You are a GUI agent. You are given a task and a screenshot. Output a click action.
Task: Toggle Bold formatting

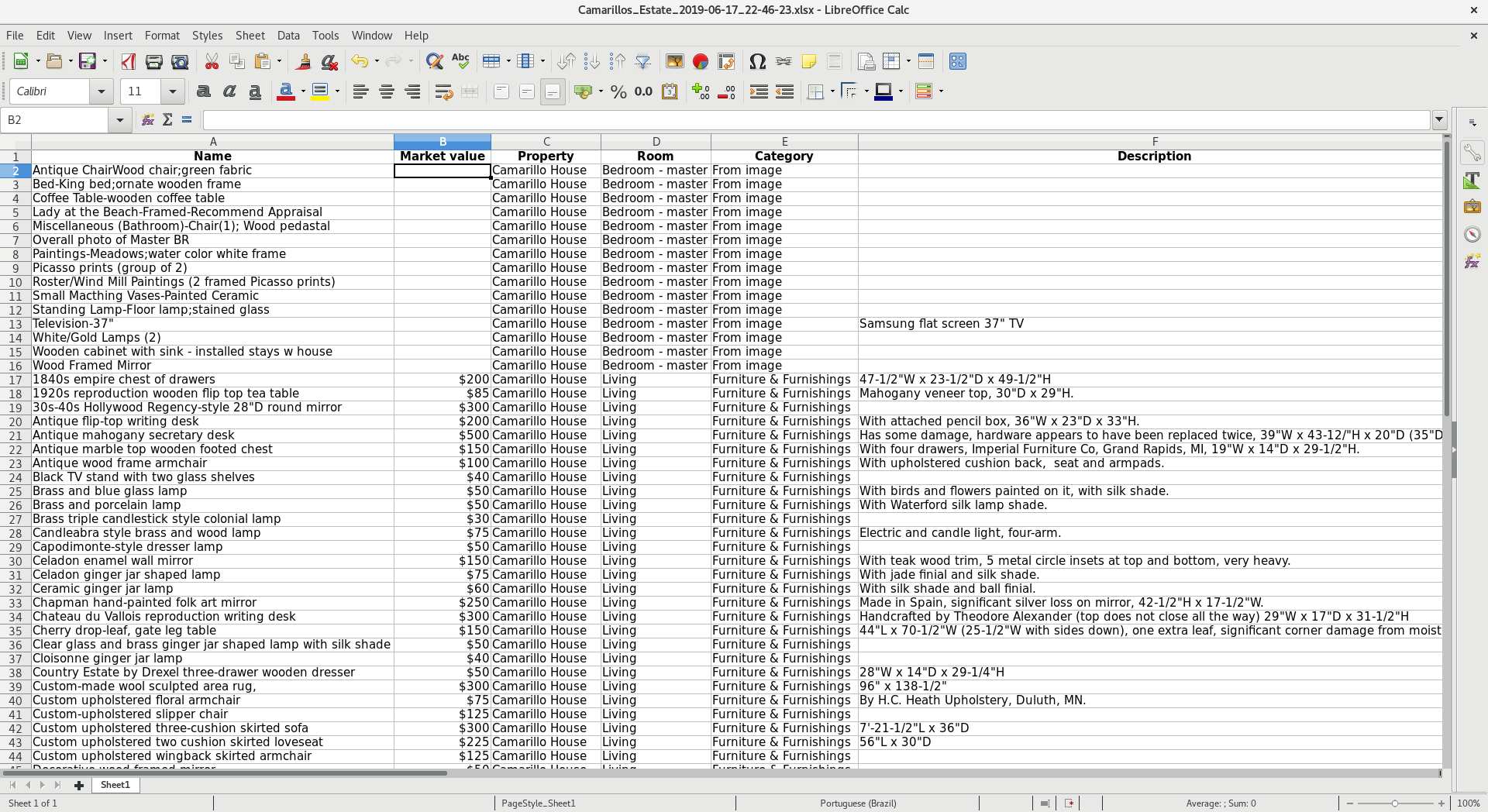pos(204,91)
